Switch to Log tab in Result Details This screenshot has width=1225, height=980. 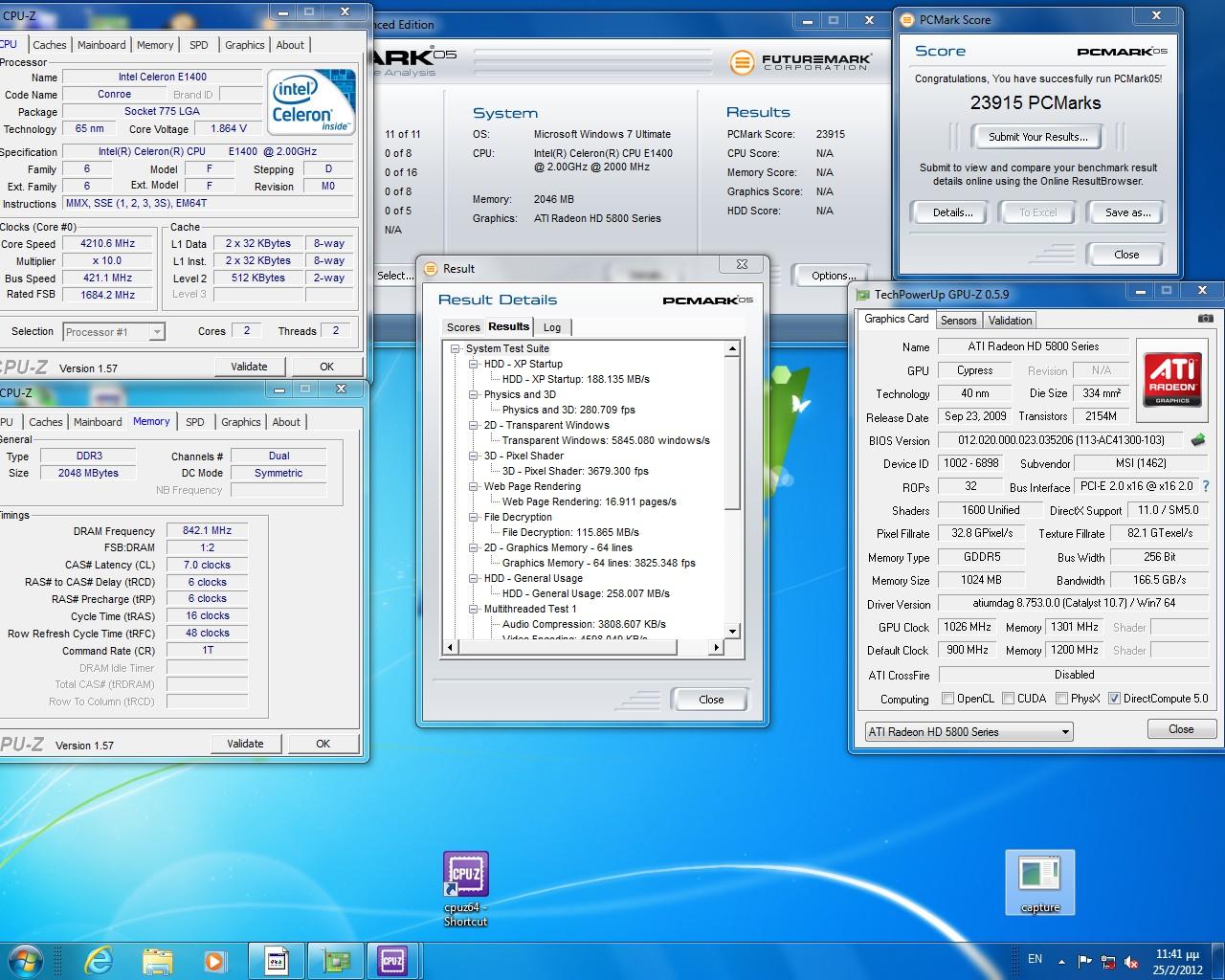click(552, 327)
